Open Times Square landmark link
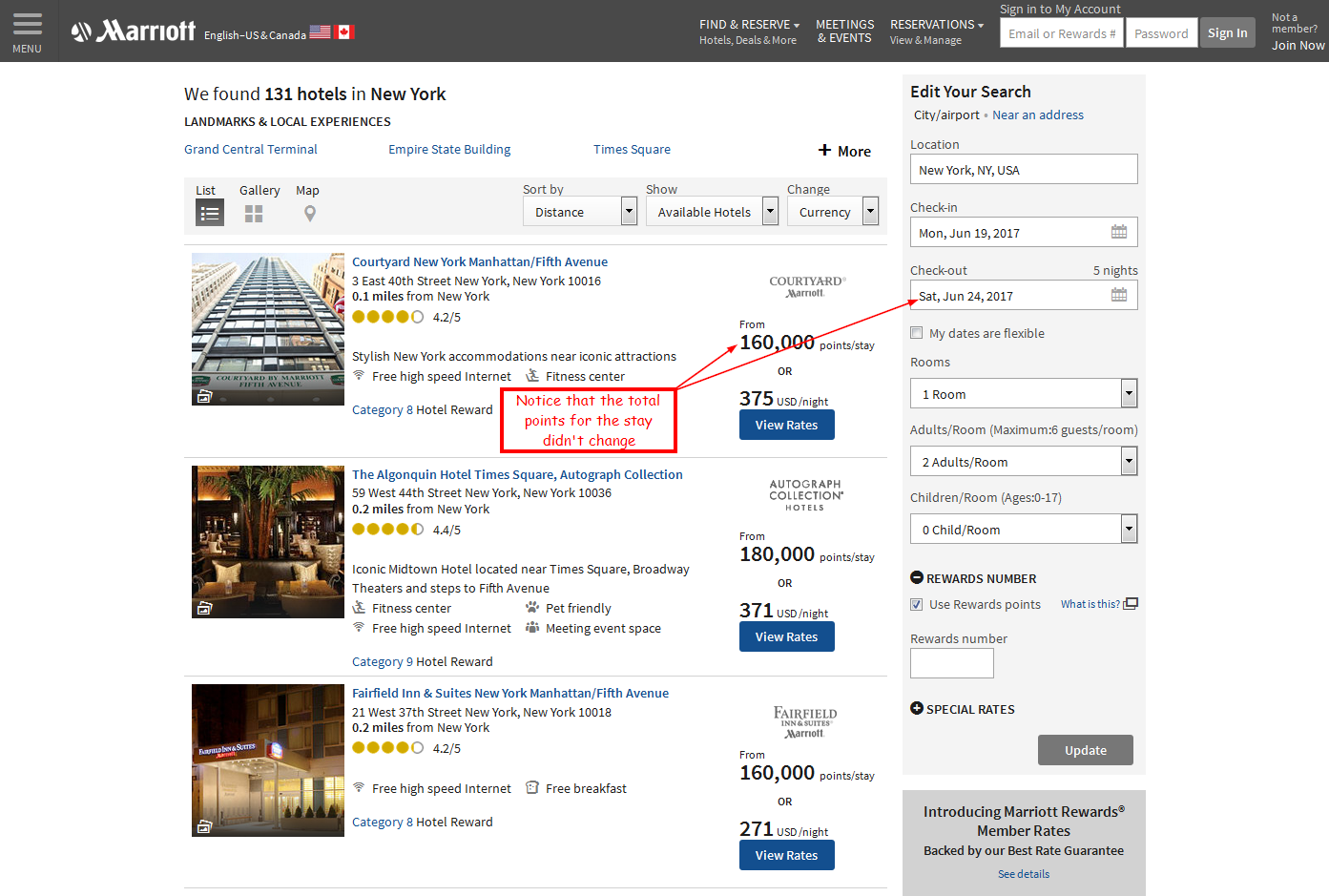Viewport: 1329px width, 896px height. (632, 149)
